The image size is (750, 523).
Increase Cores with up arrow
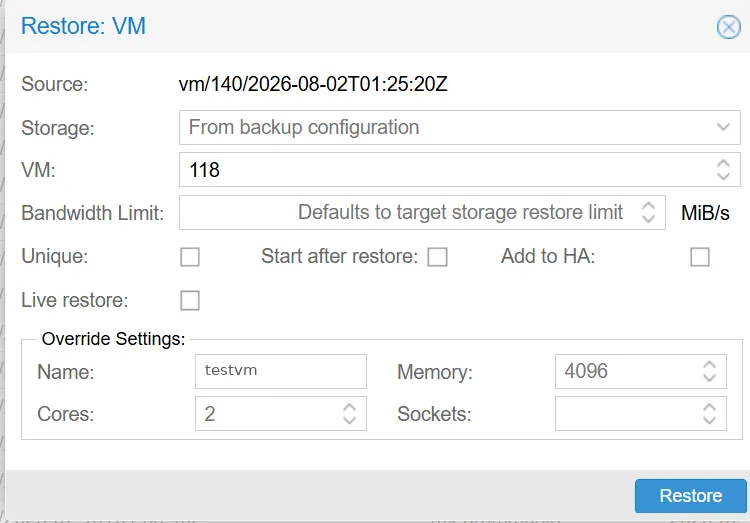click(x=350, y=408)
